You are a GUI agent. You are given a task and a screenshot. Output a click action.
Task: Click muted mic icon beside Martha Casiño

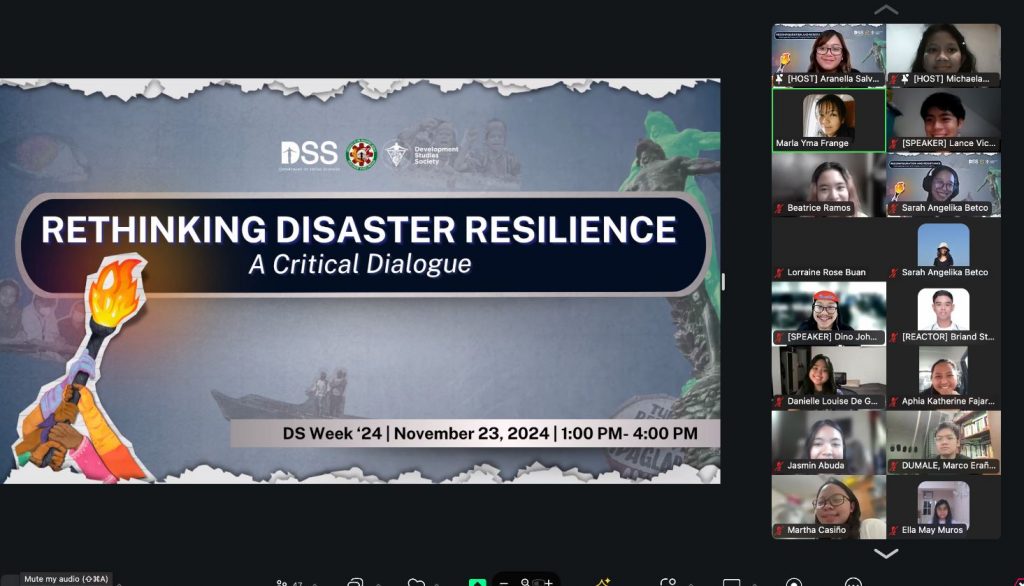click(x=779, y=530)
